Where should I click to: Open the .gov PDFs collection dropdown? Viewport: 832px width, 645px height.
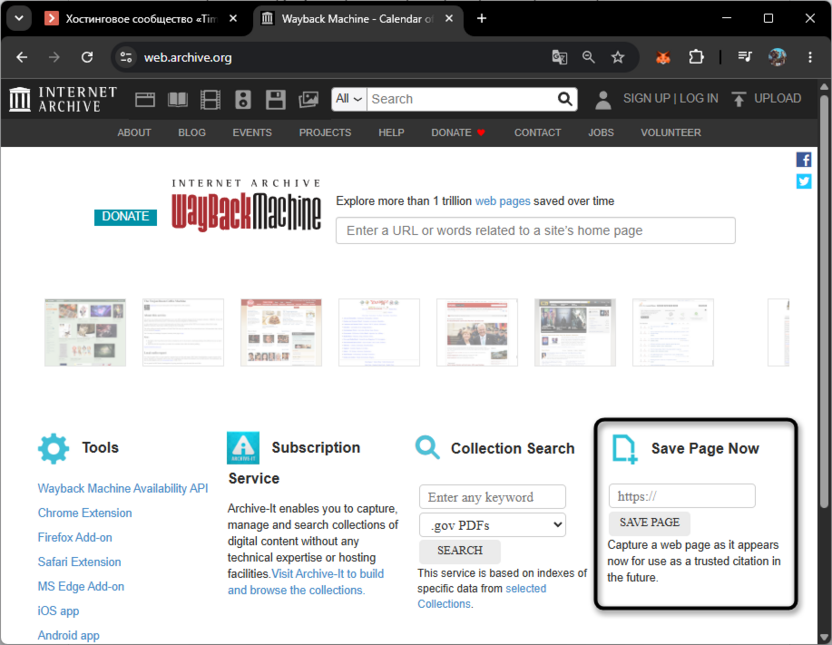coord(492,525)
